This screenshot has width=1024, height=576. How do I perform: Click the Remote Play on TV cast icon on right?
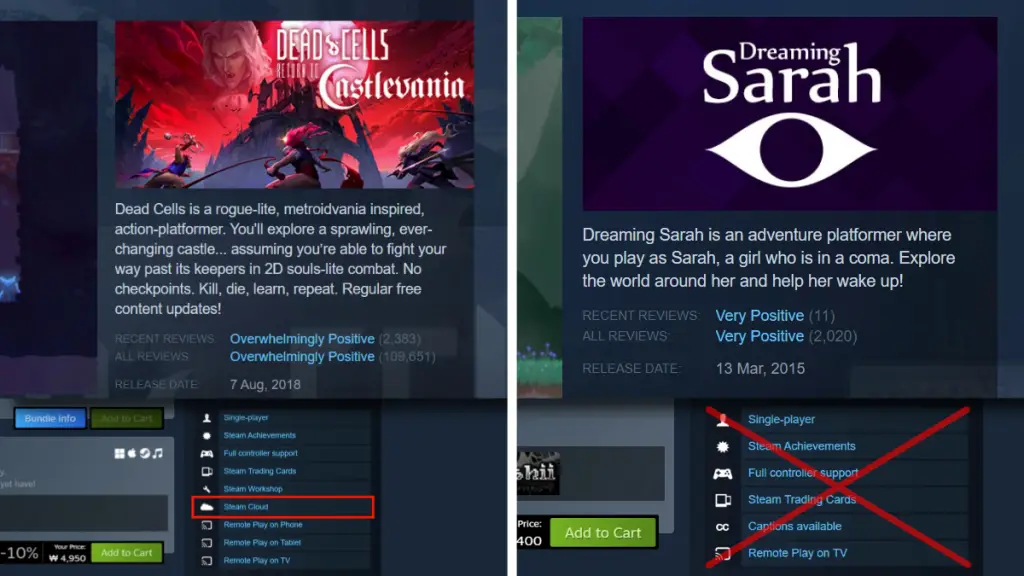[722, 554]
